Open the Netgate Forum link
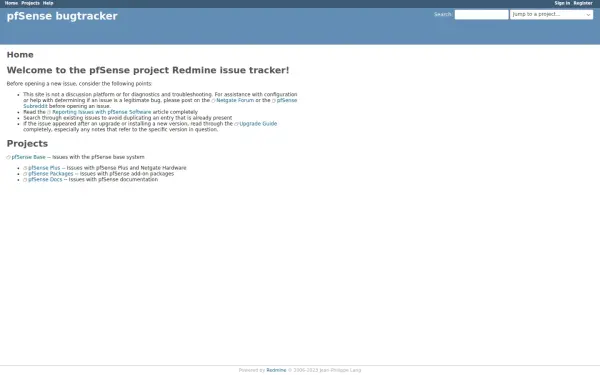The image size is (600, 375). tap(235, 100)
